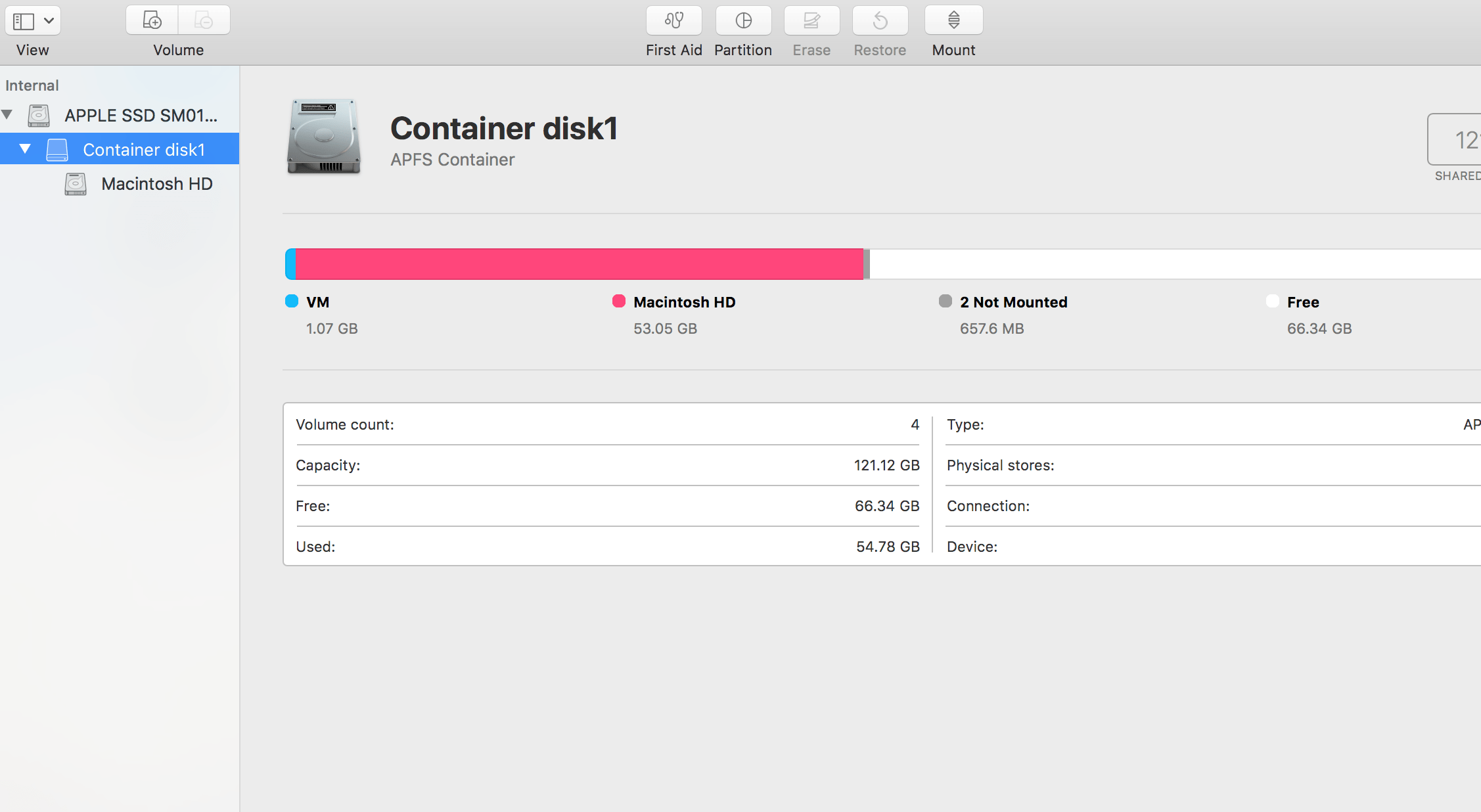Select the Erase tool
Screen dimensions: 1481x812
811,20
